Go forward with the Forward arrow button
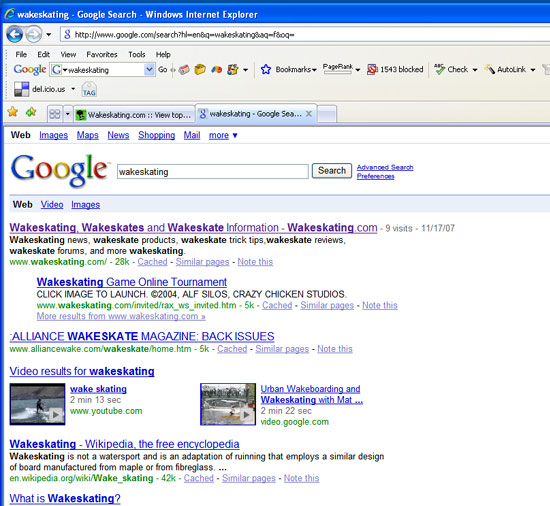The height and width of the screenshot is (506, 550). click(x=34, y=35)
